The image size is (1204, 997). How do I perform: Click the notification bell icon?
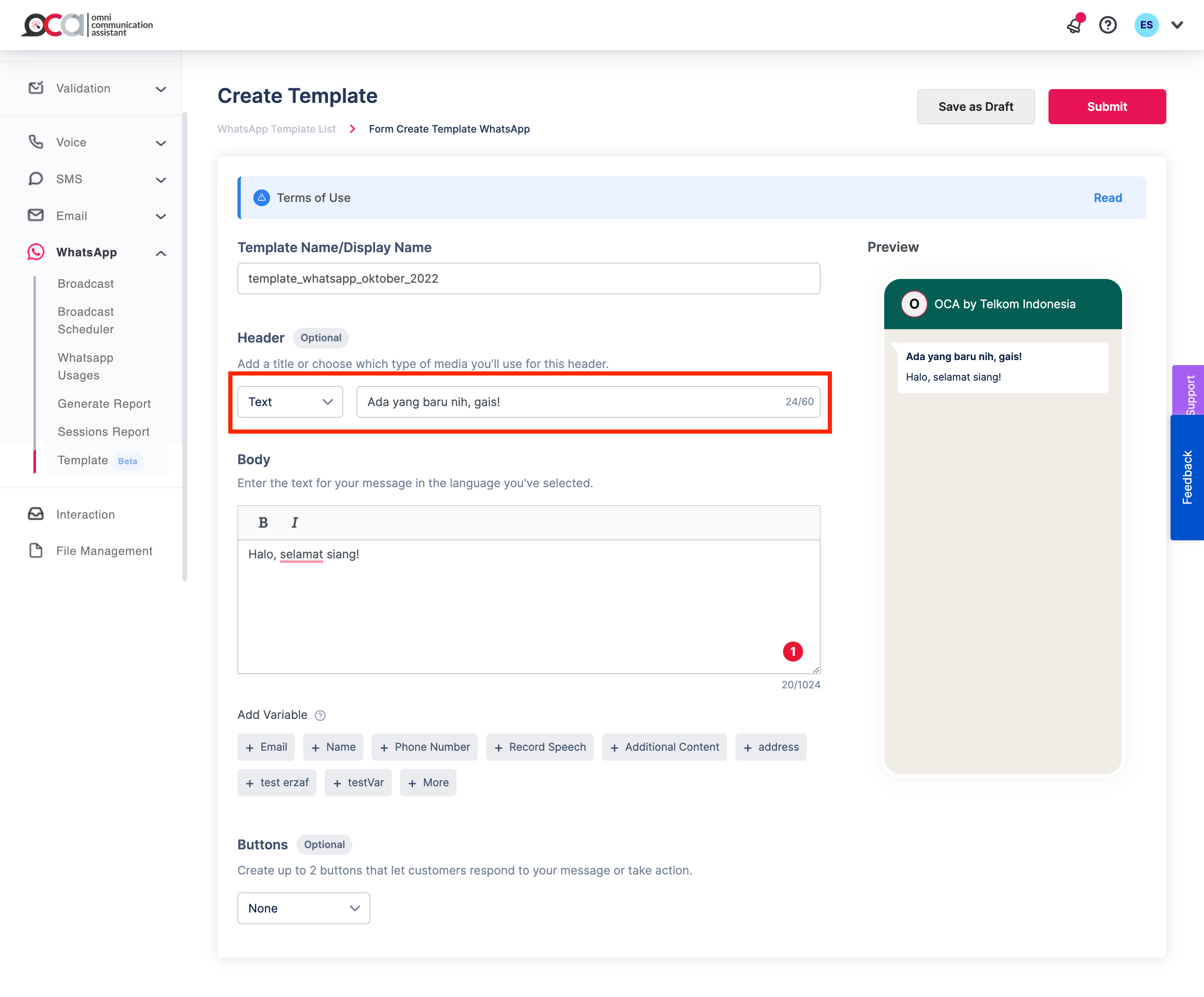click(1074, 25)
